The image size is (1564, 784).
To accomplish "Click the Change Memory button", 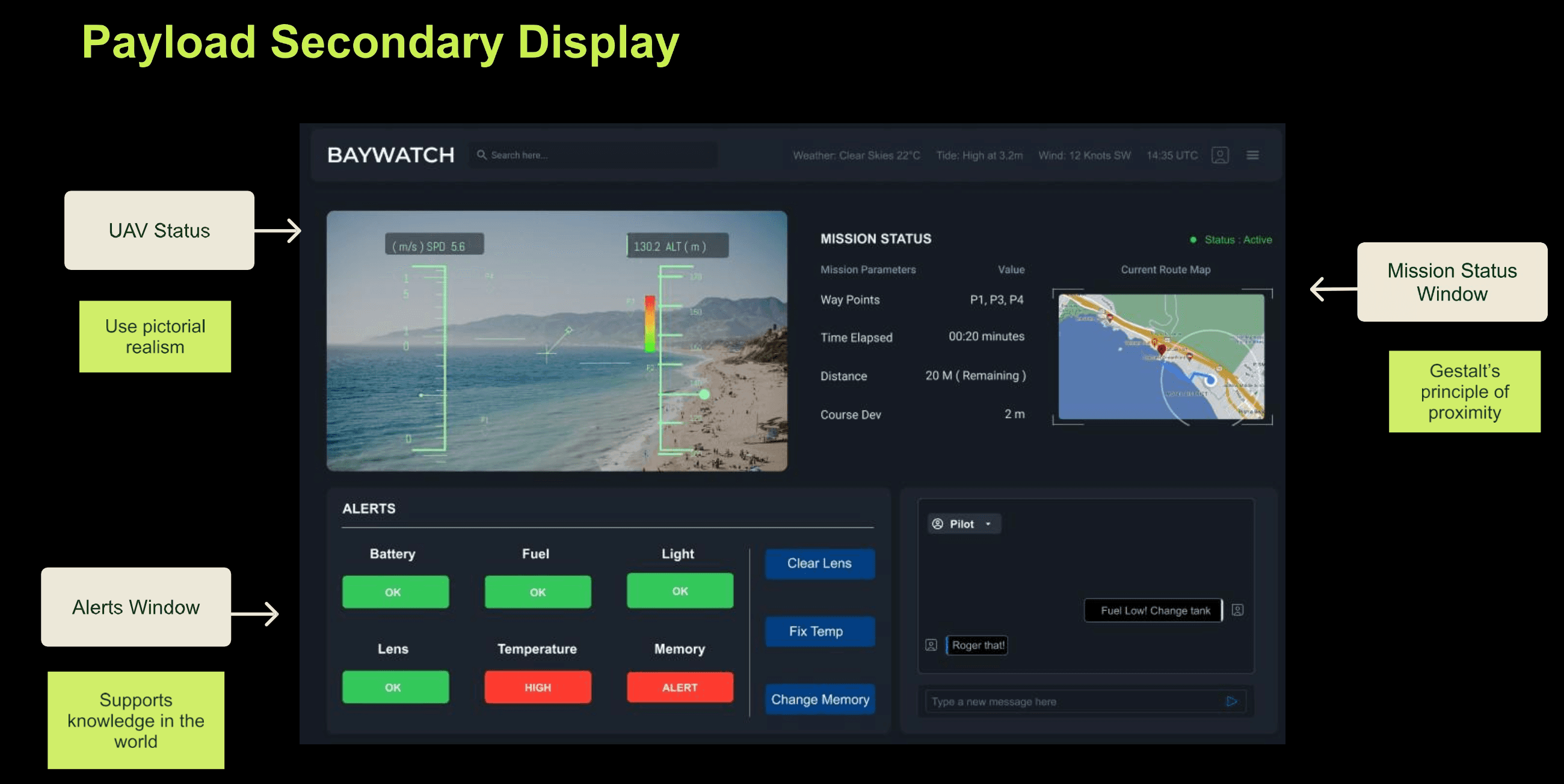I will click(819, 699).
